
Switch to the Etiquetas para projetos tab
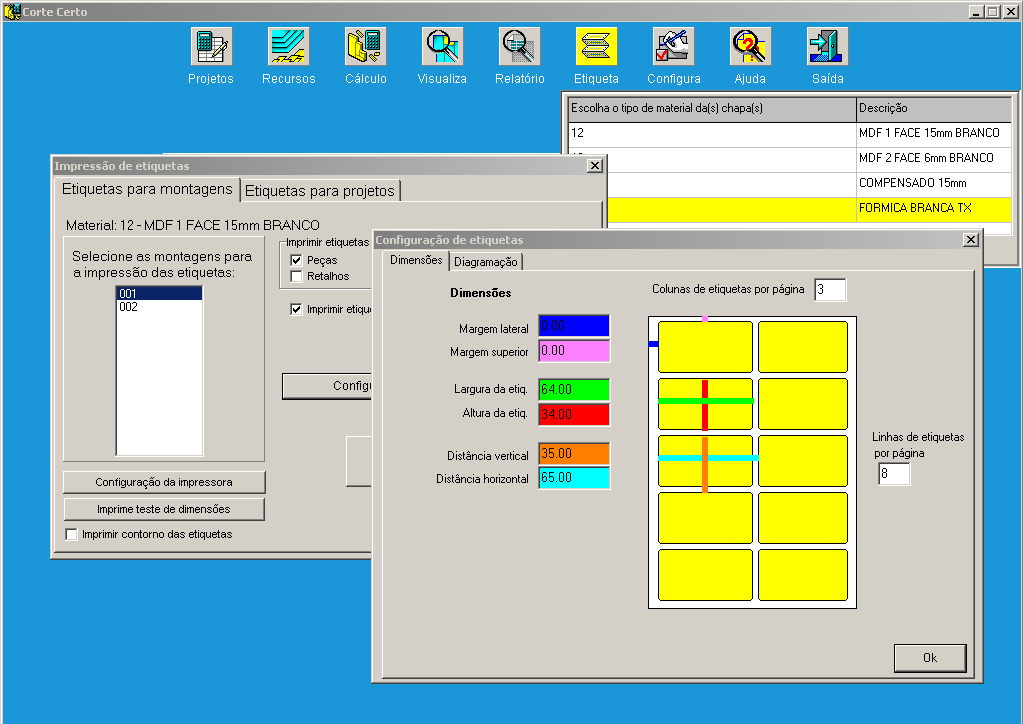[318, 190]
